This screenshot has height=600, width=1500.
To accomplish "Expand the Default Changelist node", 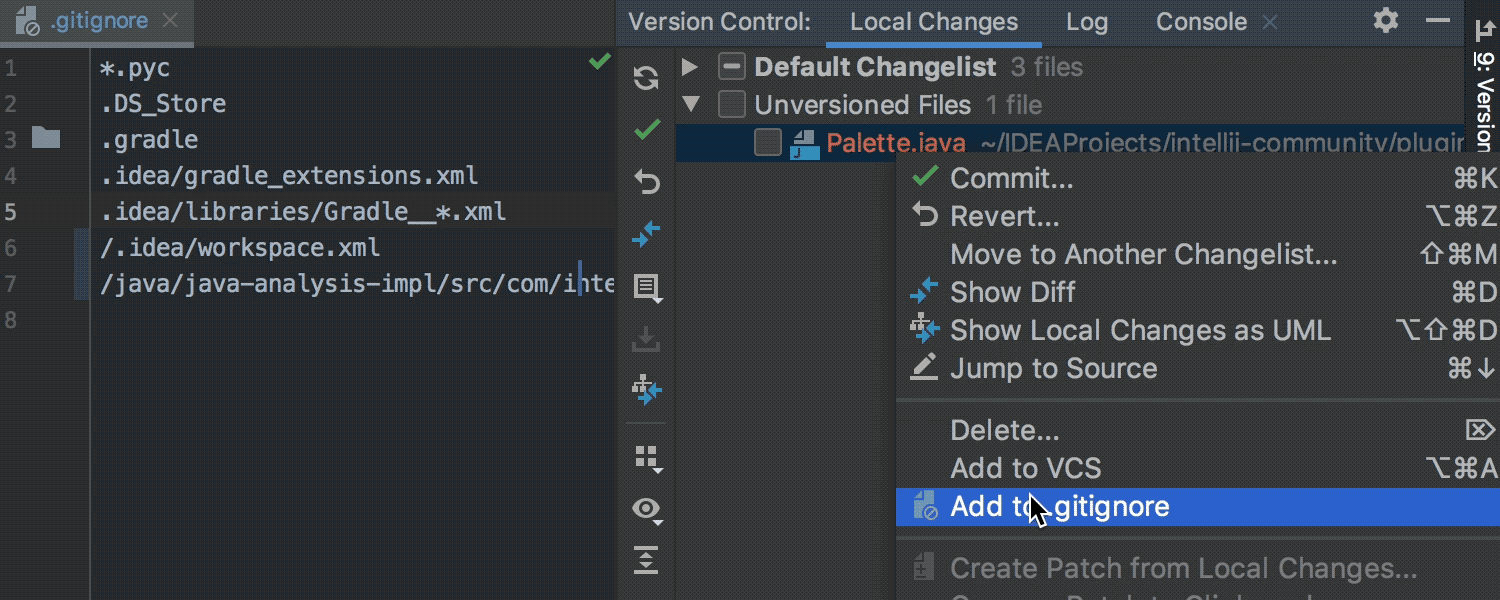I will [x=690, y=67].
